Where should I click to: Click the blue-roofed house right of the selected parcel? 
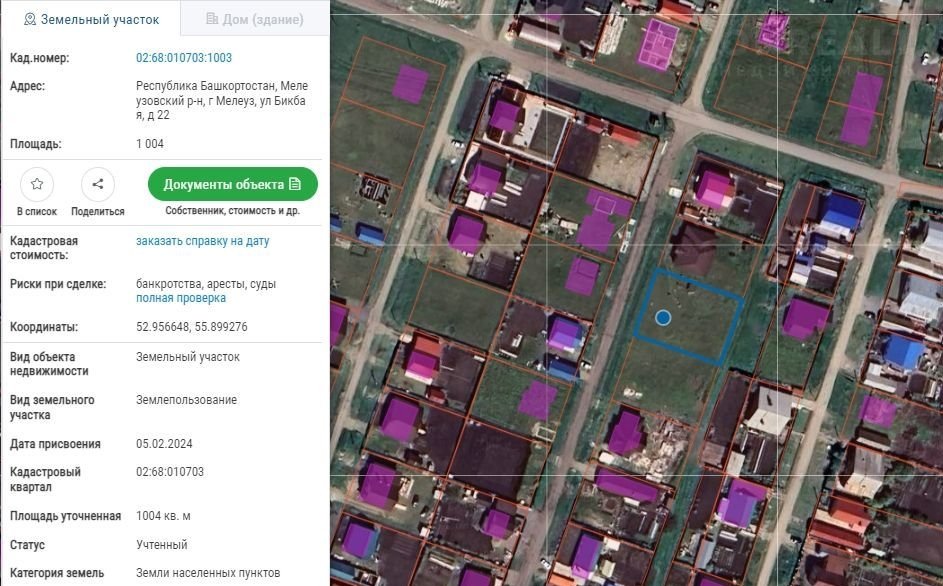[903, 352]
